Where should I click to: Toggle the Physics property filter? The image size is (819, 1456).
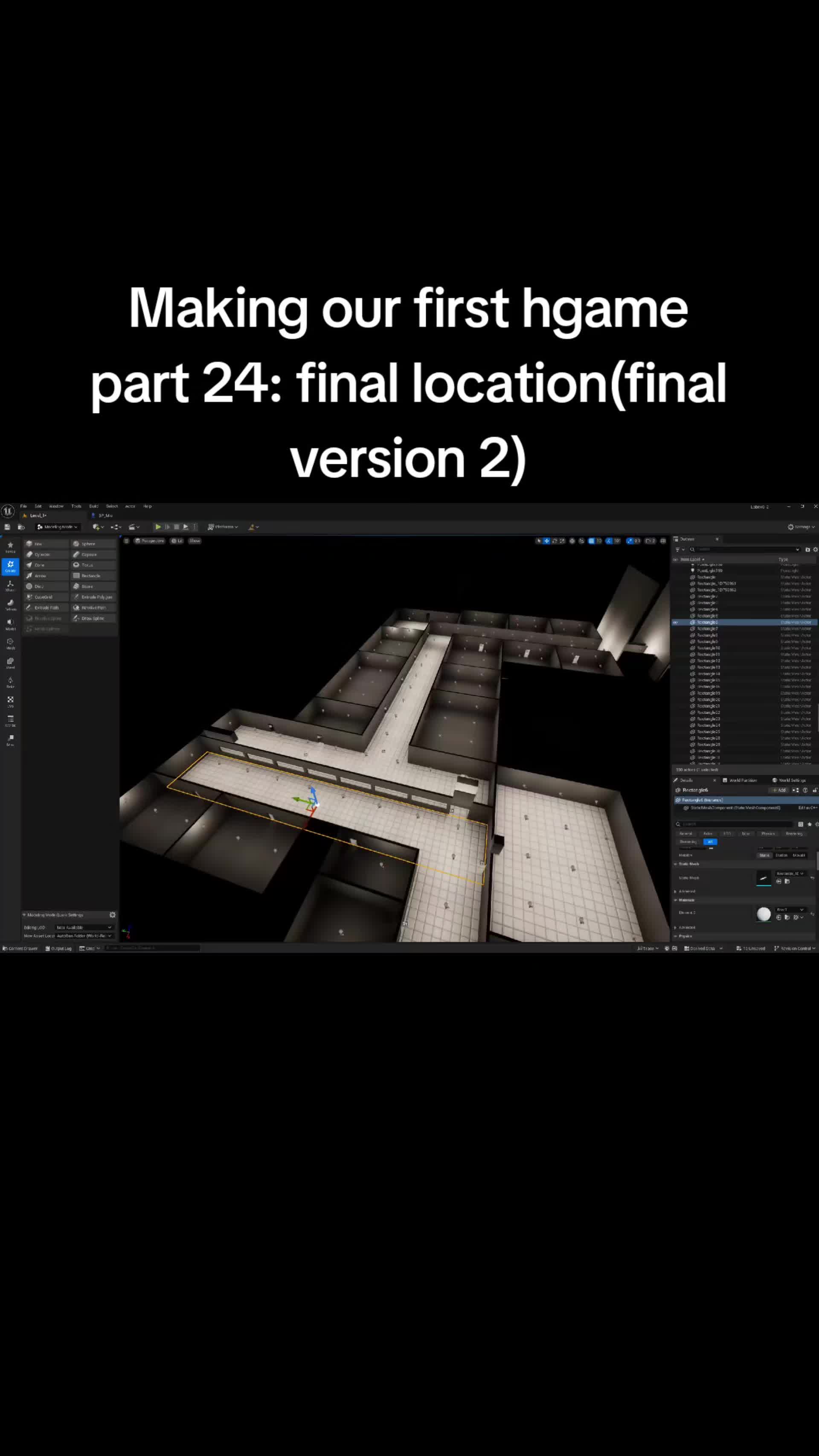point(768,833)
